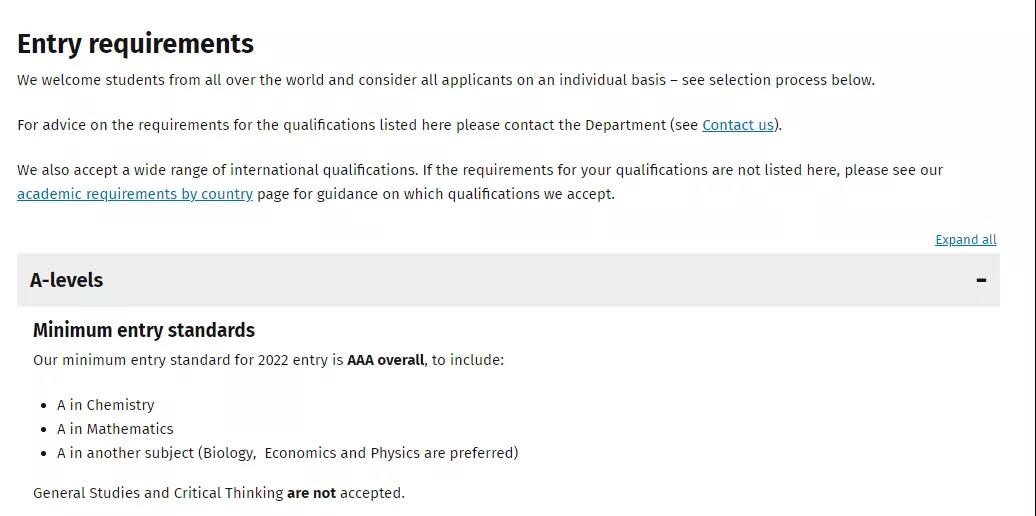Screen dimensions: 1036x516
Task: Click 'General Studies and Critical Thinking' text
Action: [158, 493]
